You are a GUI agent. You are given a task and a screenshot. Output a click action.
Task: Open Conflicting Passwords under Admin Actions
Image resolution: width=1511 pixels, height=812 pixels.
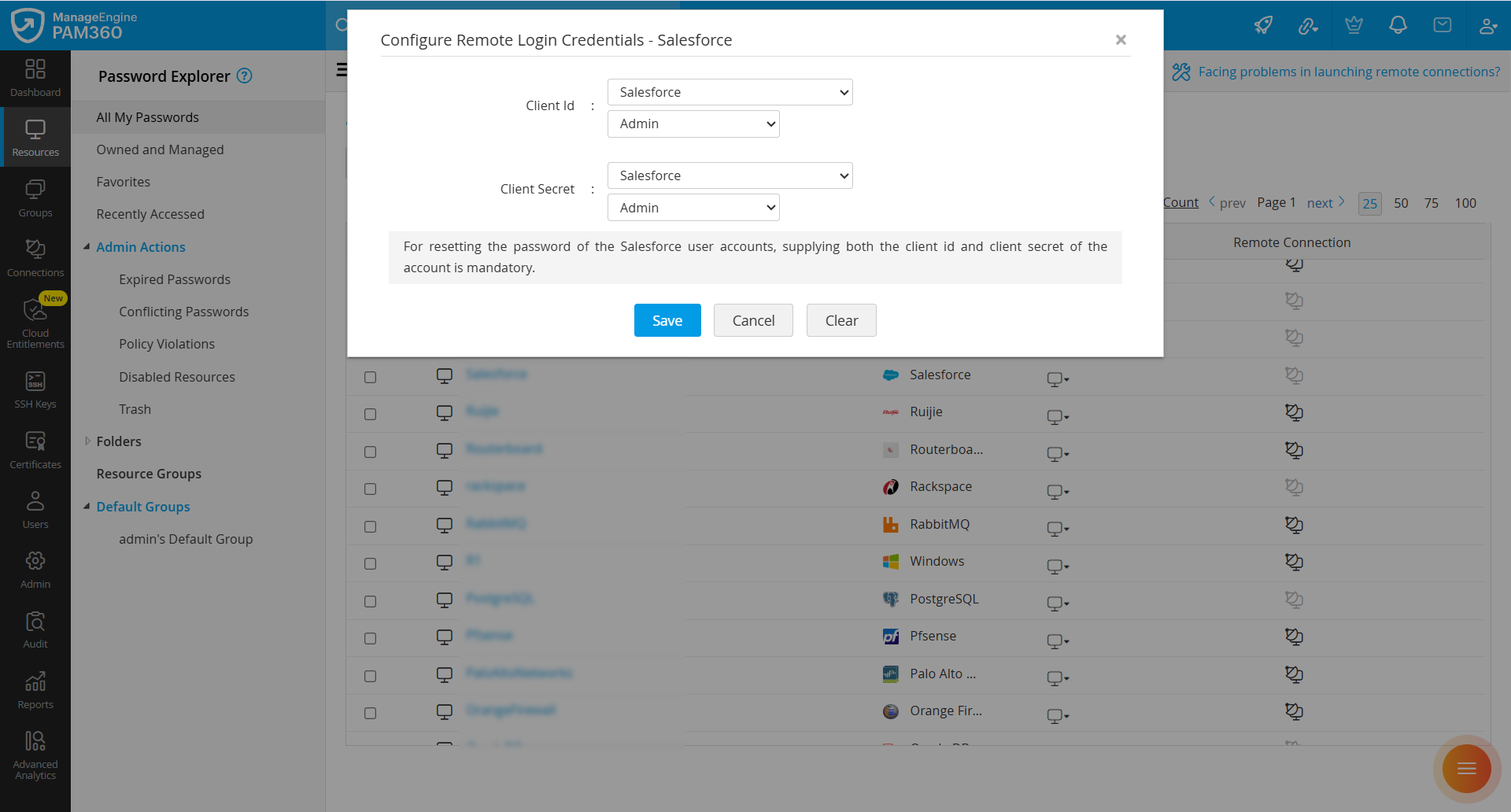[x=183, y=312]
